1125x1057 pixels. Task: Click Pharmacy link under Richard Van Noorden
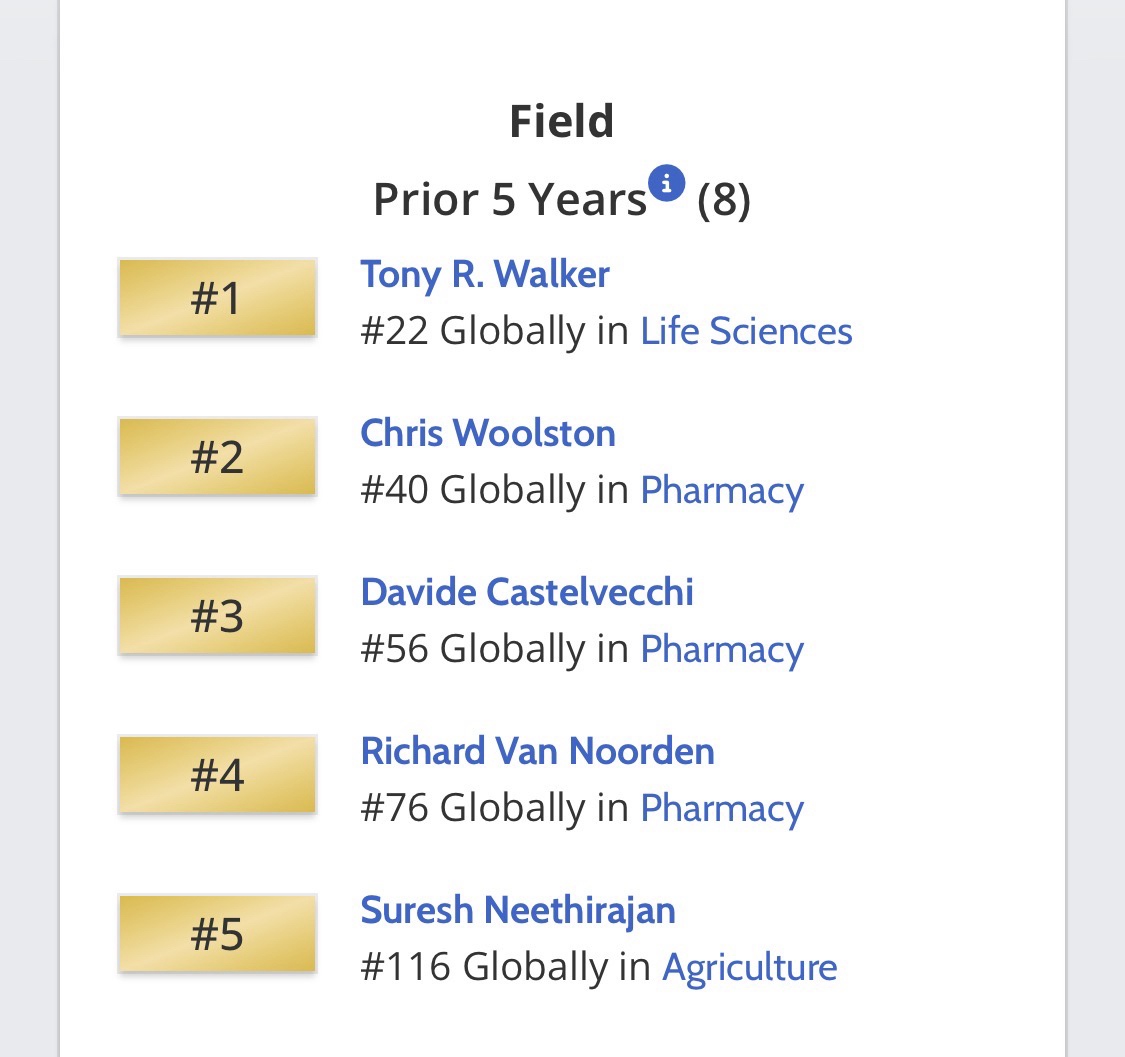pyautogui.click(x=722, y=808)
